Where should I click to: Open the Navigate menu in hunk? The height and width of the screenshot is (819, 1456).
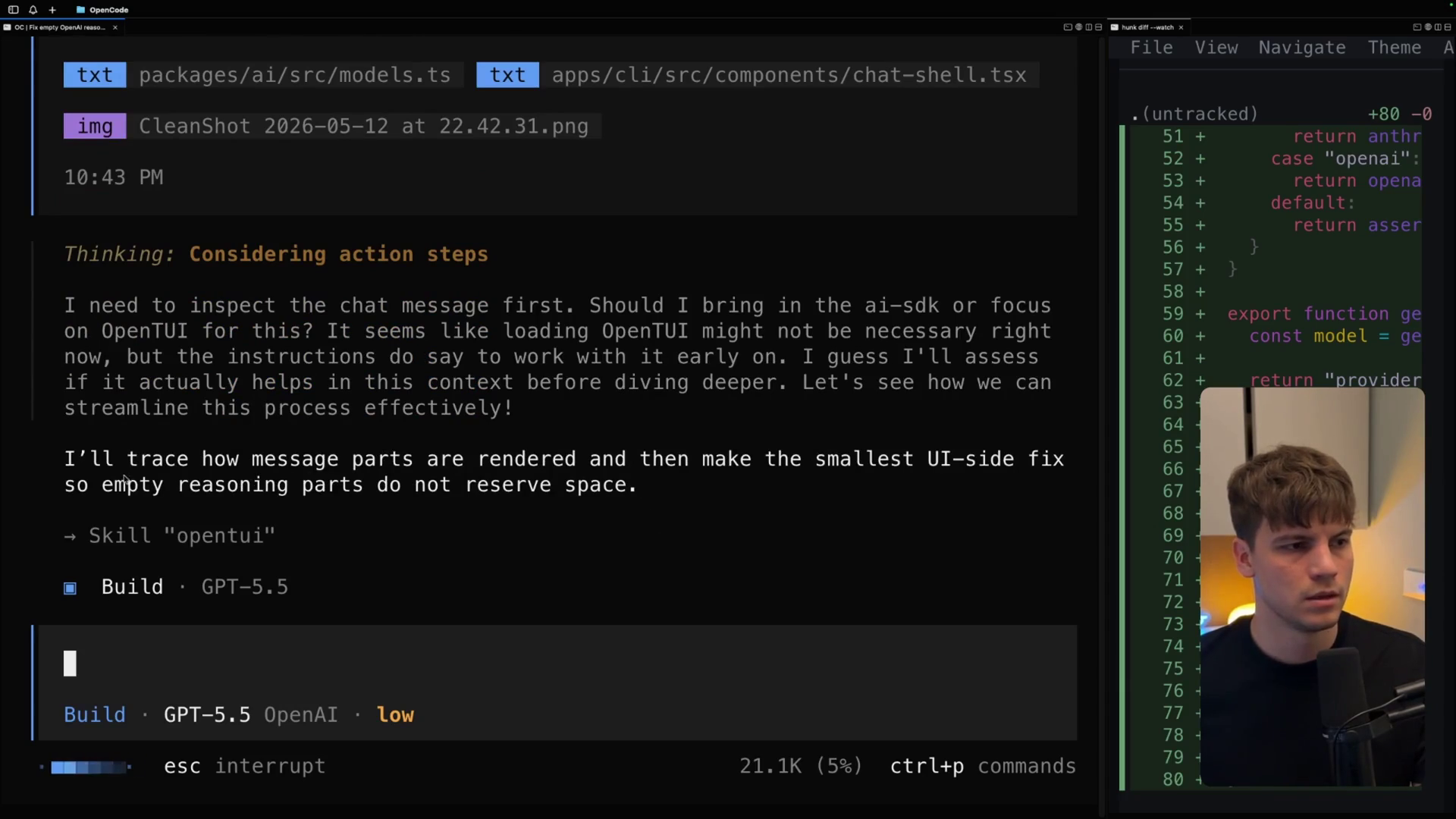coord(1302,48)
